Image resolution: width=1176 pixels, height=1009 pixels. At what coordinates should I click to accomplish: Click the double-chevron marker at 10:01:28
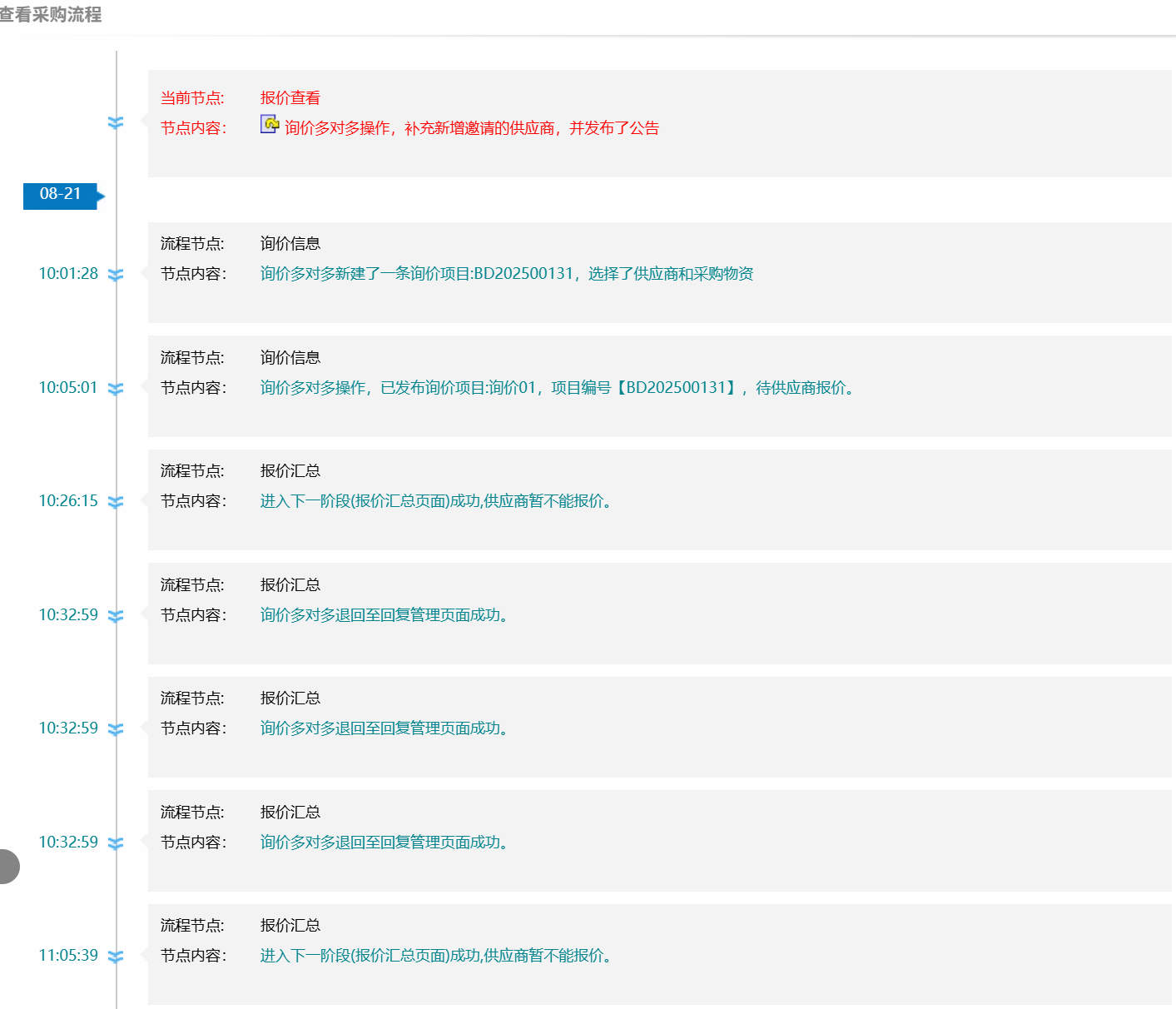(116, 275)
